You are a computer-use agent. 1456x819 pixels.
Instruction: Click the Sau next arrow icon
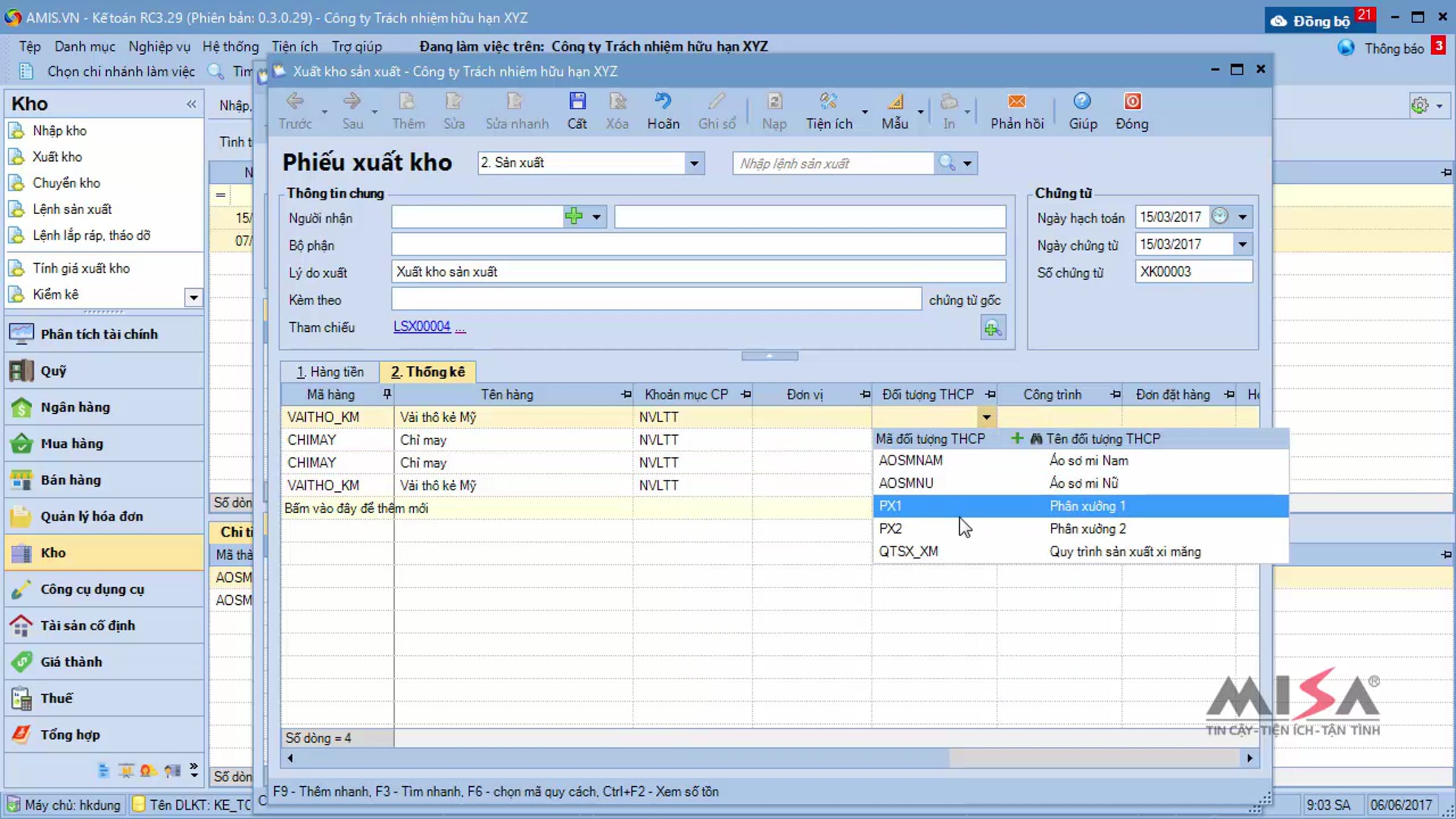[x=352, y=101]
